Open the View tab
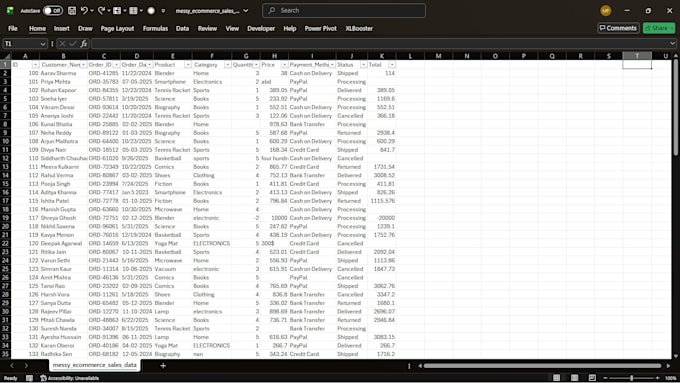This screenshot has height=383, width=680. pos(232,28)
